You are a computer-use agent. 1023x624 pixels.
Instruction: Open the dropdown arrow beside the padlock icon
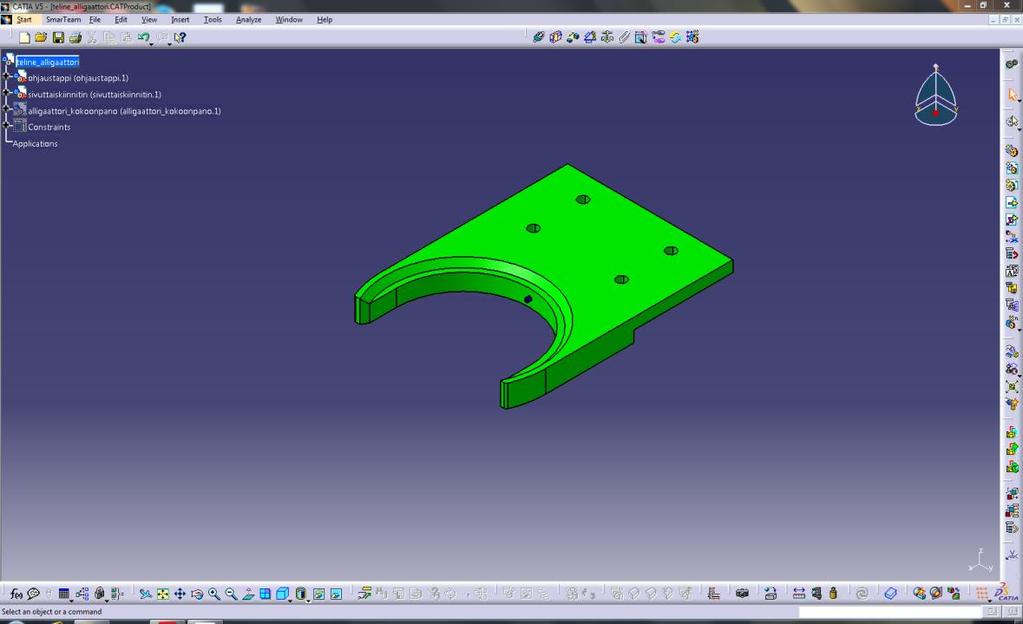(x=107, y=600)
